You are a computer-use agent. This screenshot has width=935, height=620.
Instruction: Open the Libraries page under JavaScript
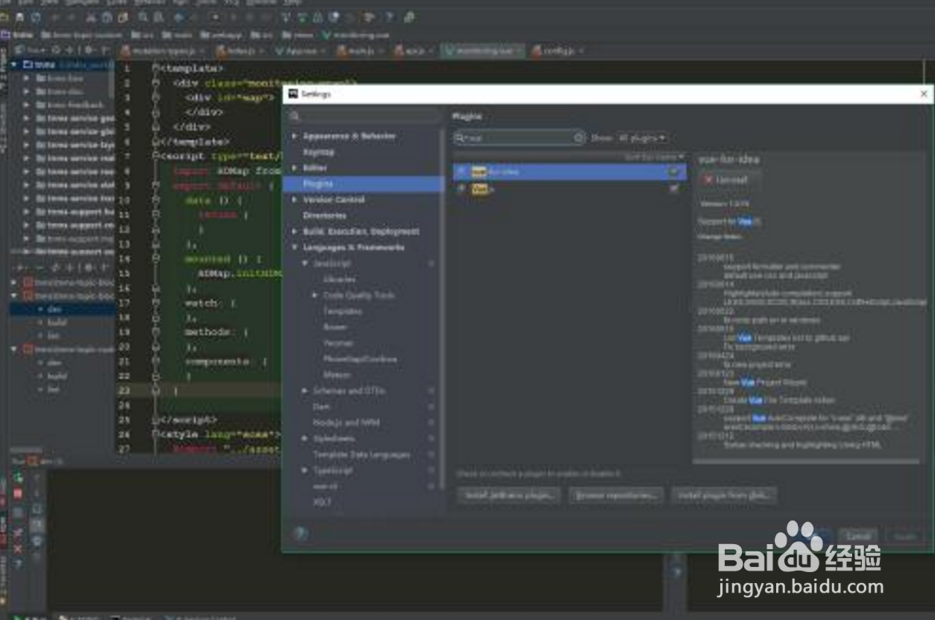coord(339,279)
